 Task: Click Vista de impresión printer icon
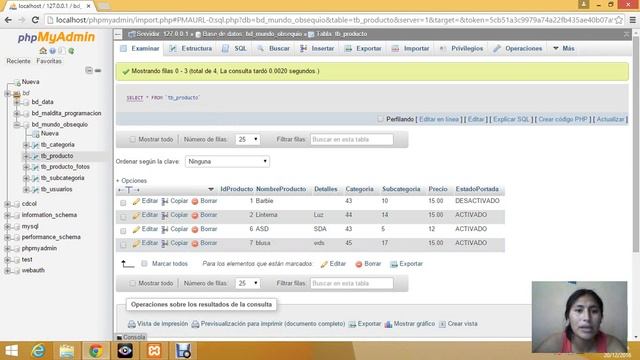pyautogui.click(x=132, y=324)
